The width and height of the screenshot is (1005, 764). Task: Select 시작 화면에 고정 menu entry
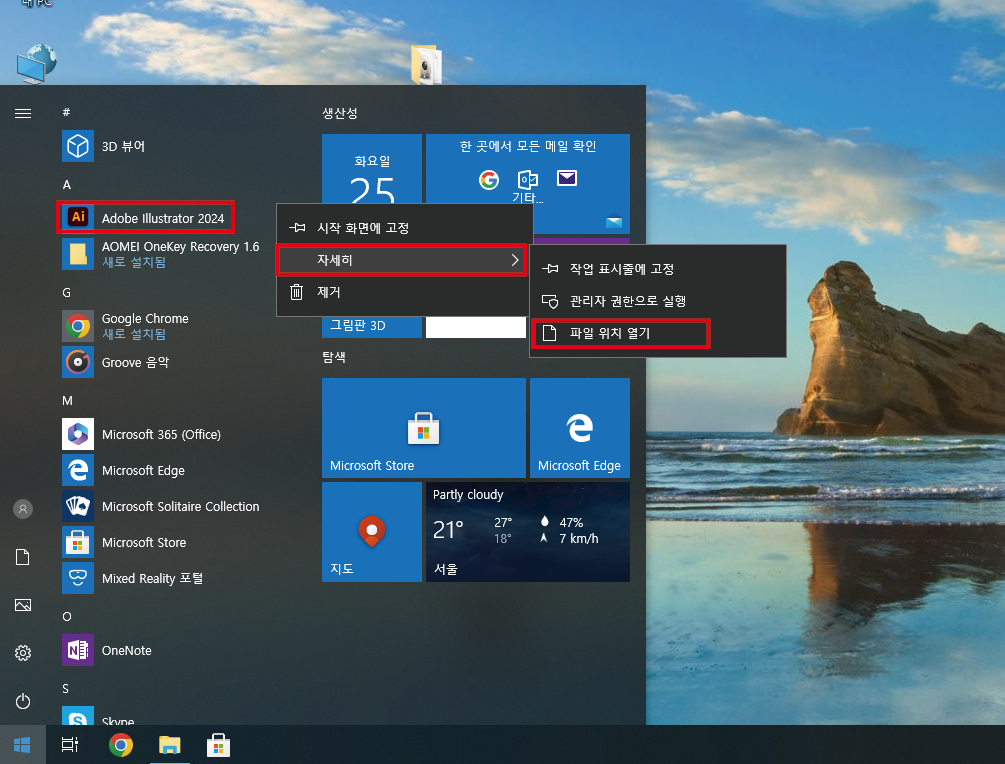pyautogui.click(x=404, y=228)
